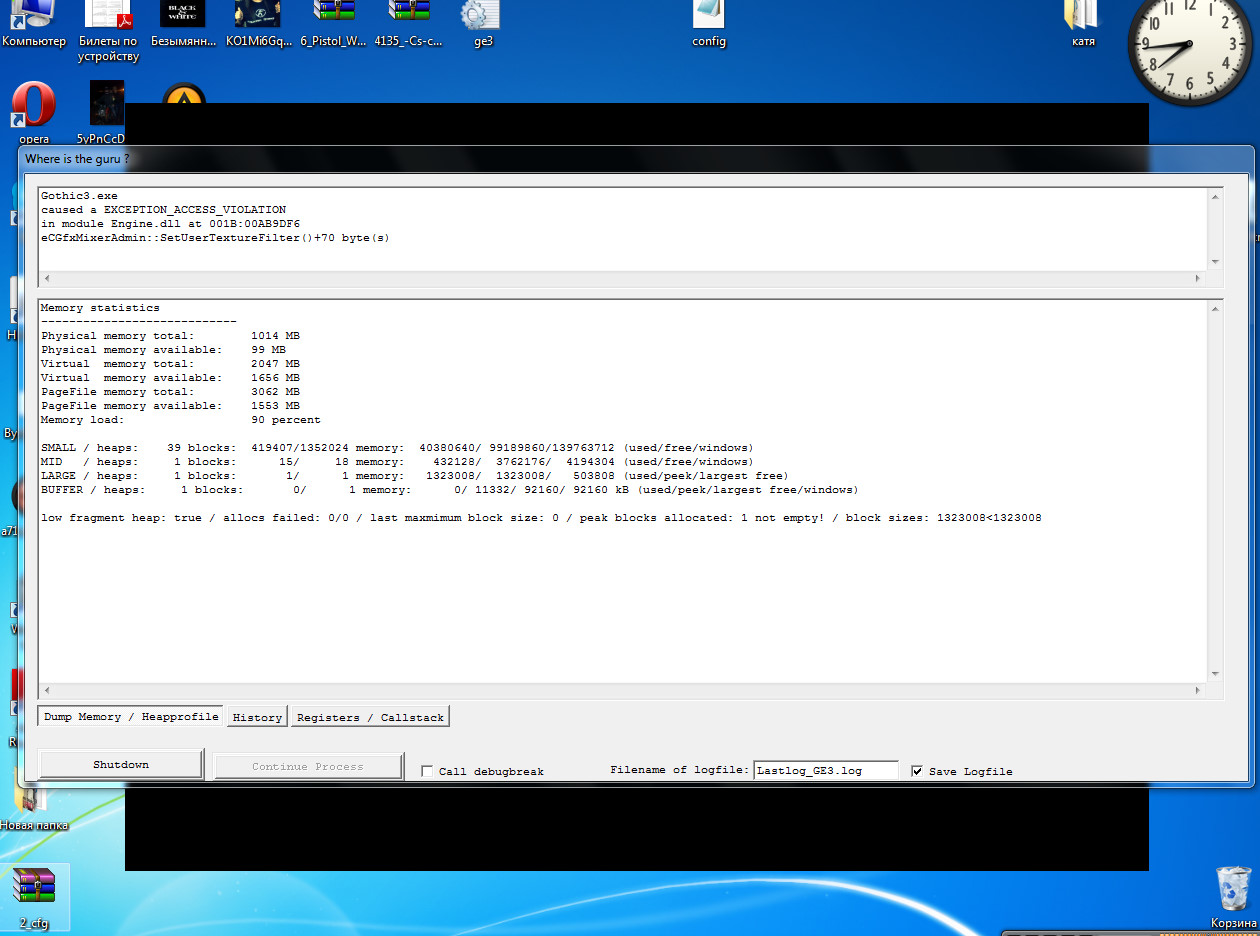Viewport: 1260px width, 936px height.
Task: Click the "MID / heaps" row
Action: pyautogui.click(x=397, y=462)
